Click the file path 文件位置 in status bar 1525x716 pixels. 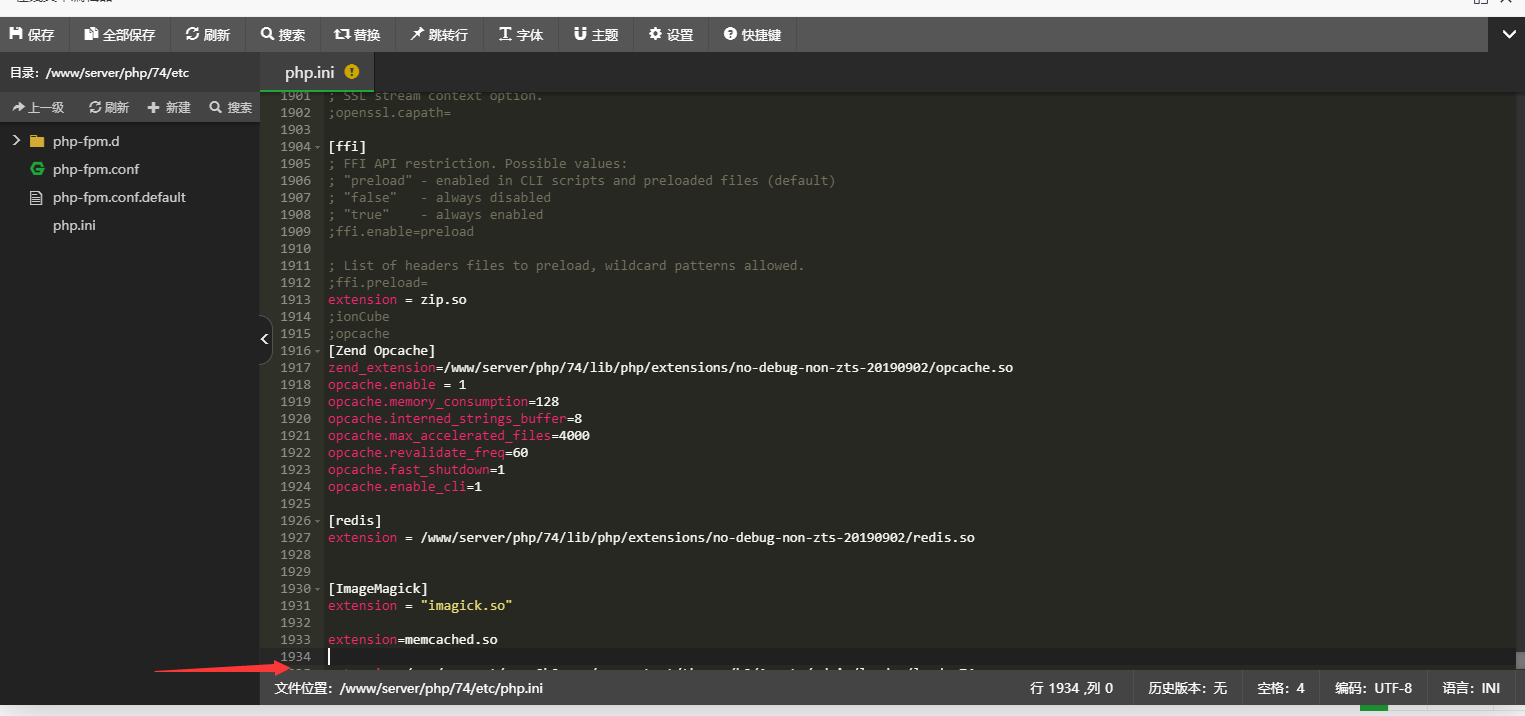point(408,688)
